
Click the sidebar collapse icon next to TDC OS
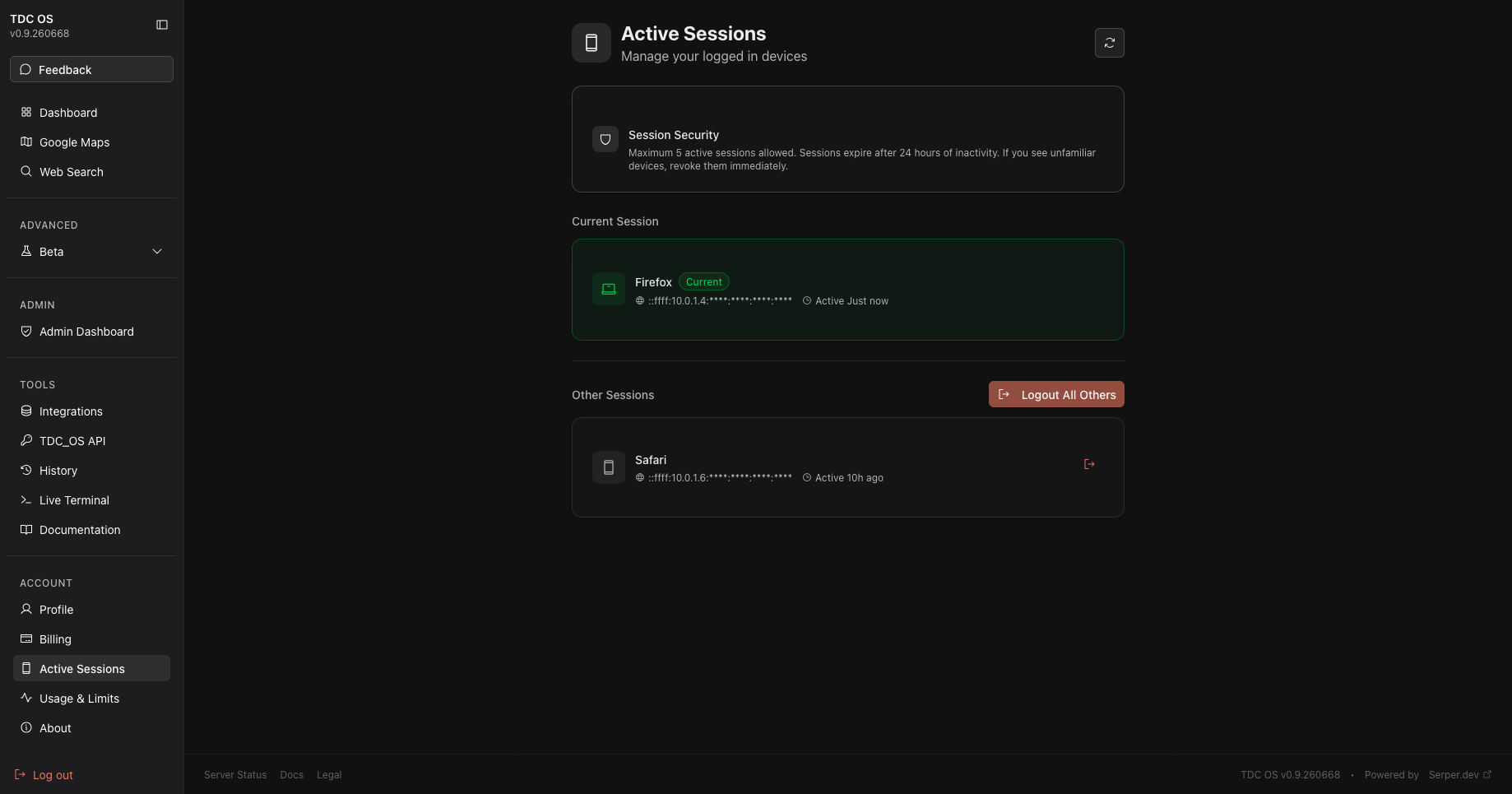click(x=161, y=25)
